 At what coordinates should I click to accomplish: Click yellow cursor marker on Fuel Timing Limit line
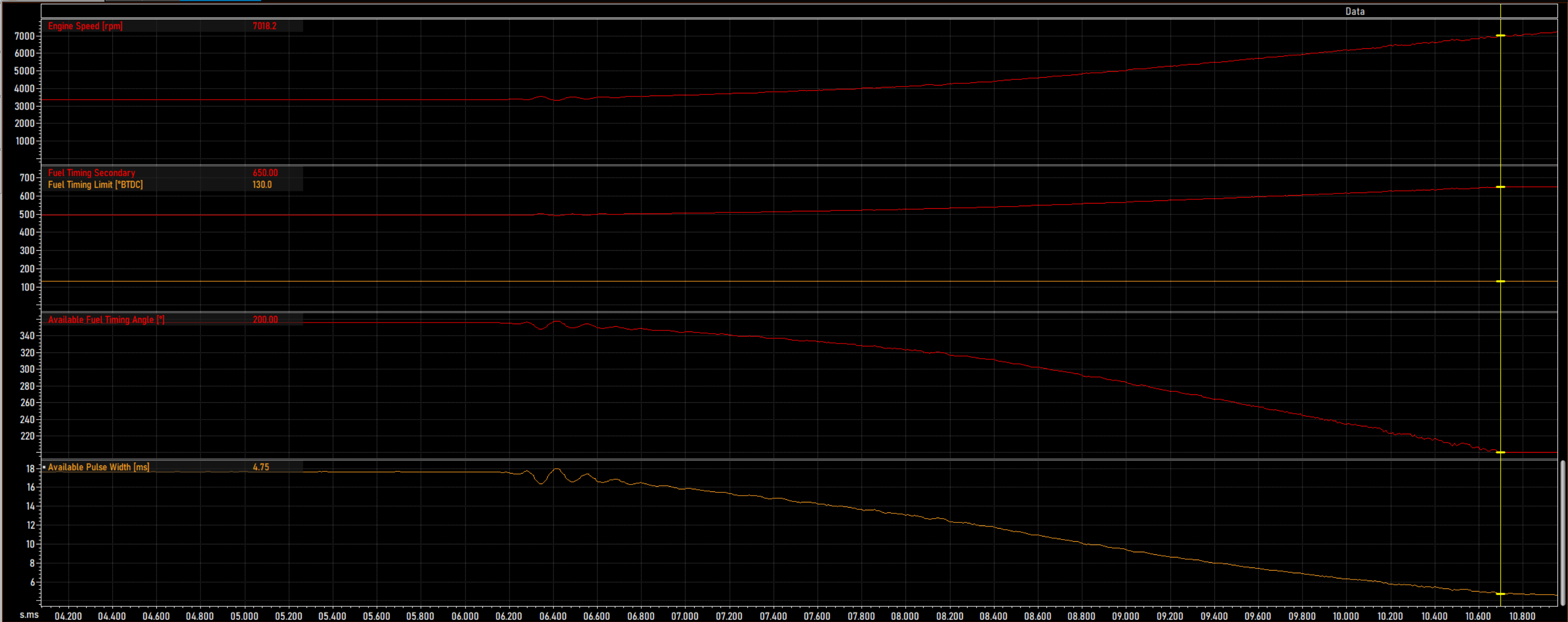1500,282
